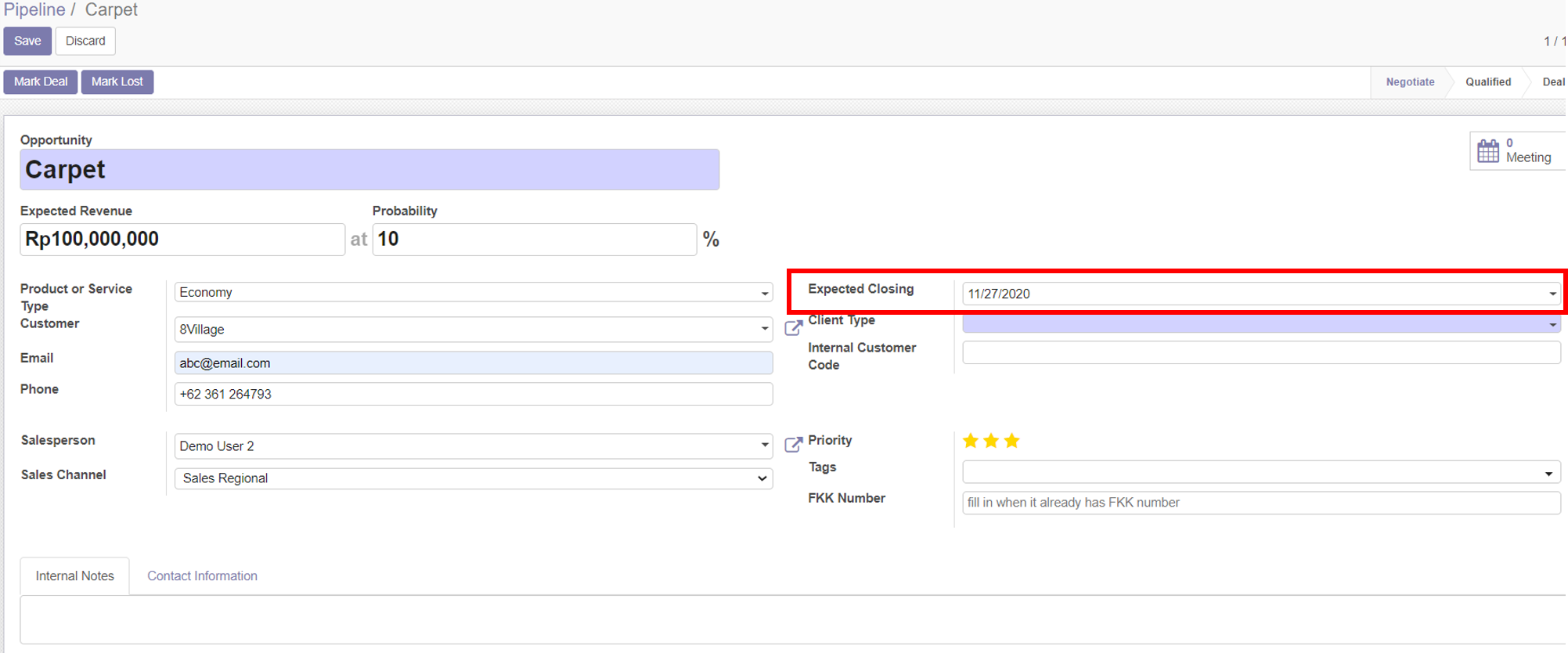Click the Phone label
1568x653 pixels.
click(x=39, y=389)
